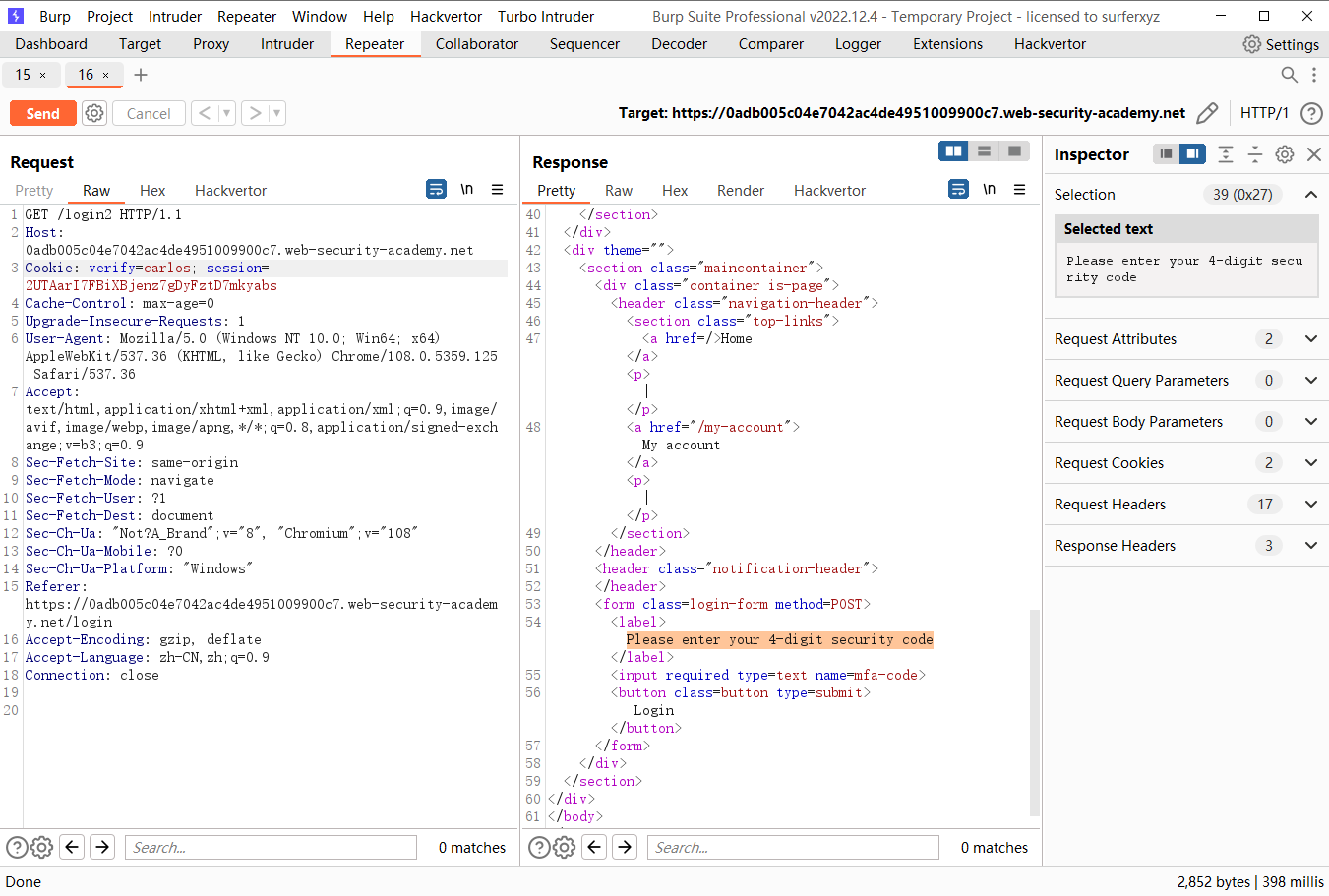Switch request view to Pretty
The width and height of the screenshot is (1329, 896).
[x=33, y=191]
